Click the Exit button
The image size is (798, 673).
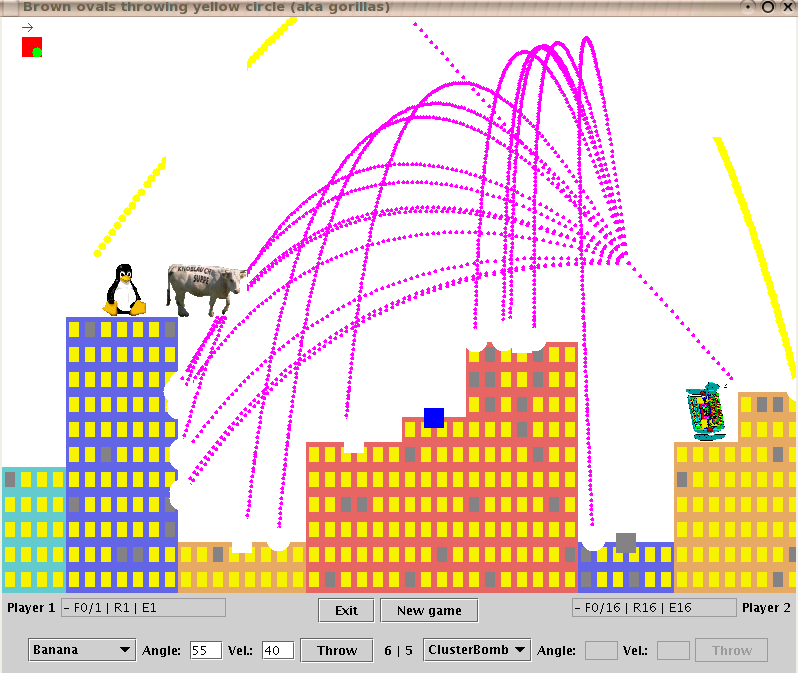click(346, 611)
